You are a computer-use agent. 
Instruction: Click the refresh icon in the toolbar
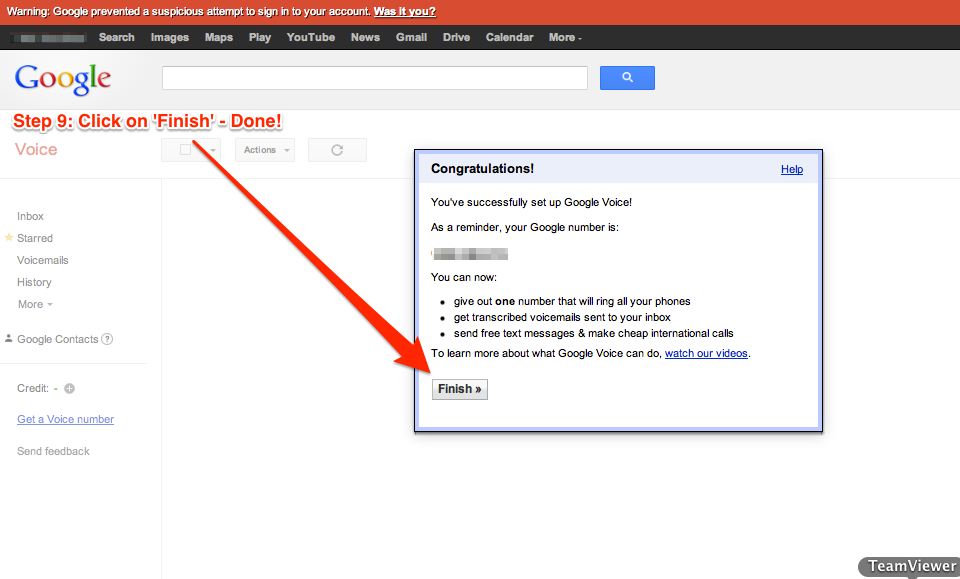click(337, 150)
